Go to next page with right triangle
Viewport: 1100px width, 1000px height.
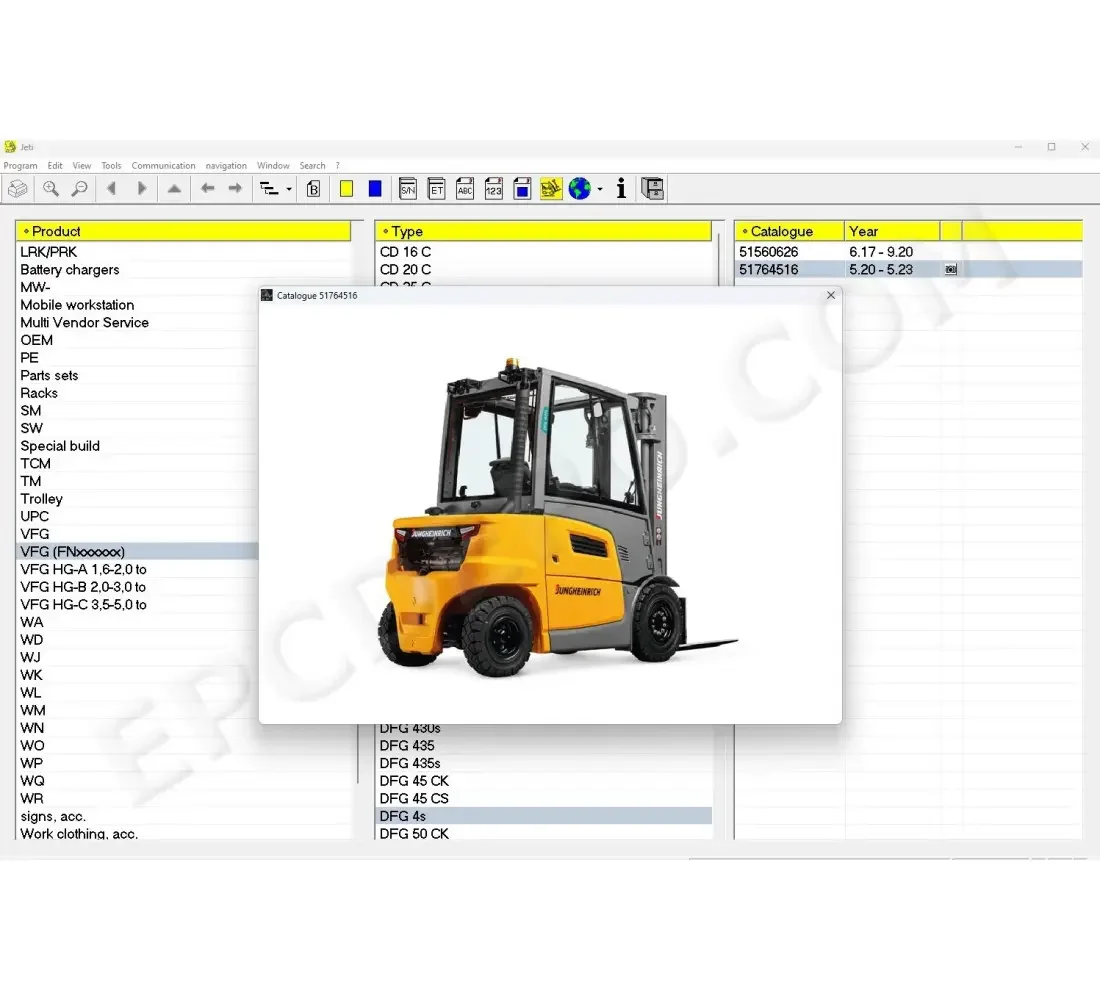pyautogui.click(x=142, y=188)
